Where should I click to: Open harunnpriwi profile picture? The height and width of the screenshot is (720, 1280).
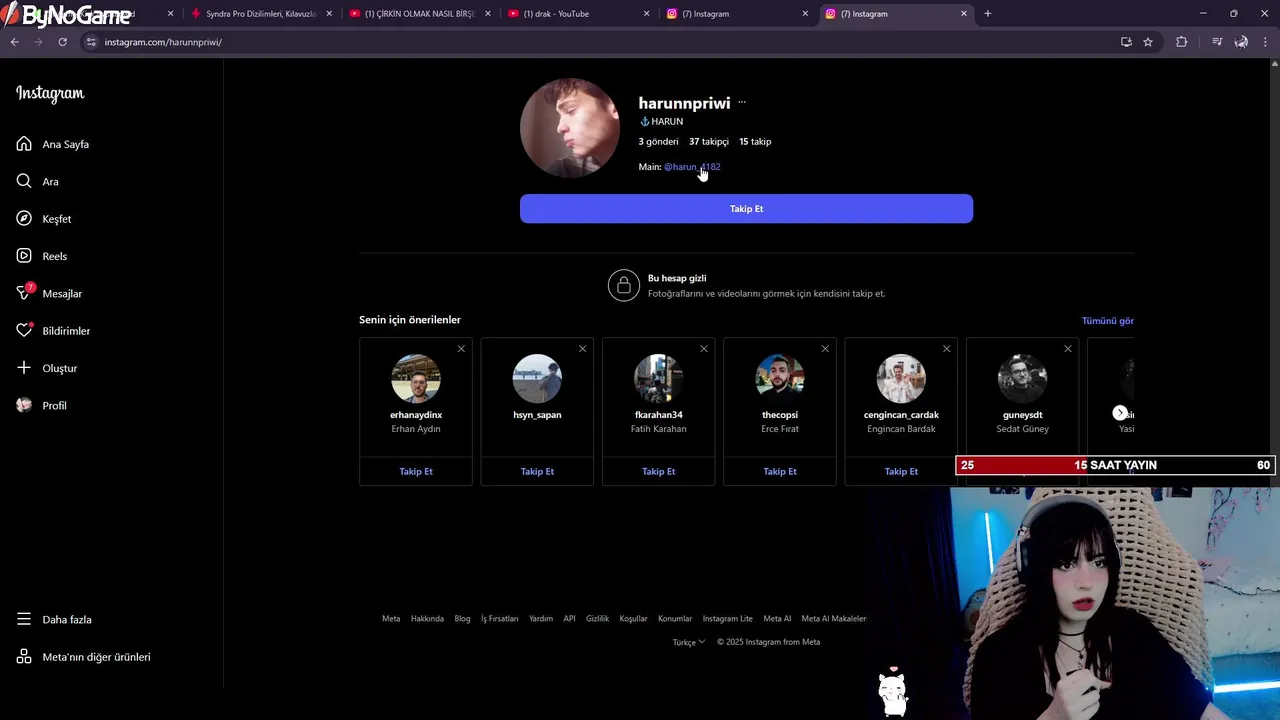point(570,128)
